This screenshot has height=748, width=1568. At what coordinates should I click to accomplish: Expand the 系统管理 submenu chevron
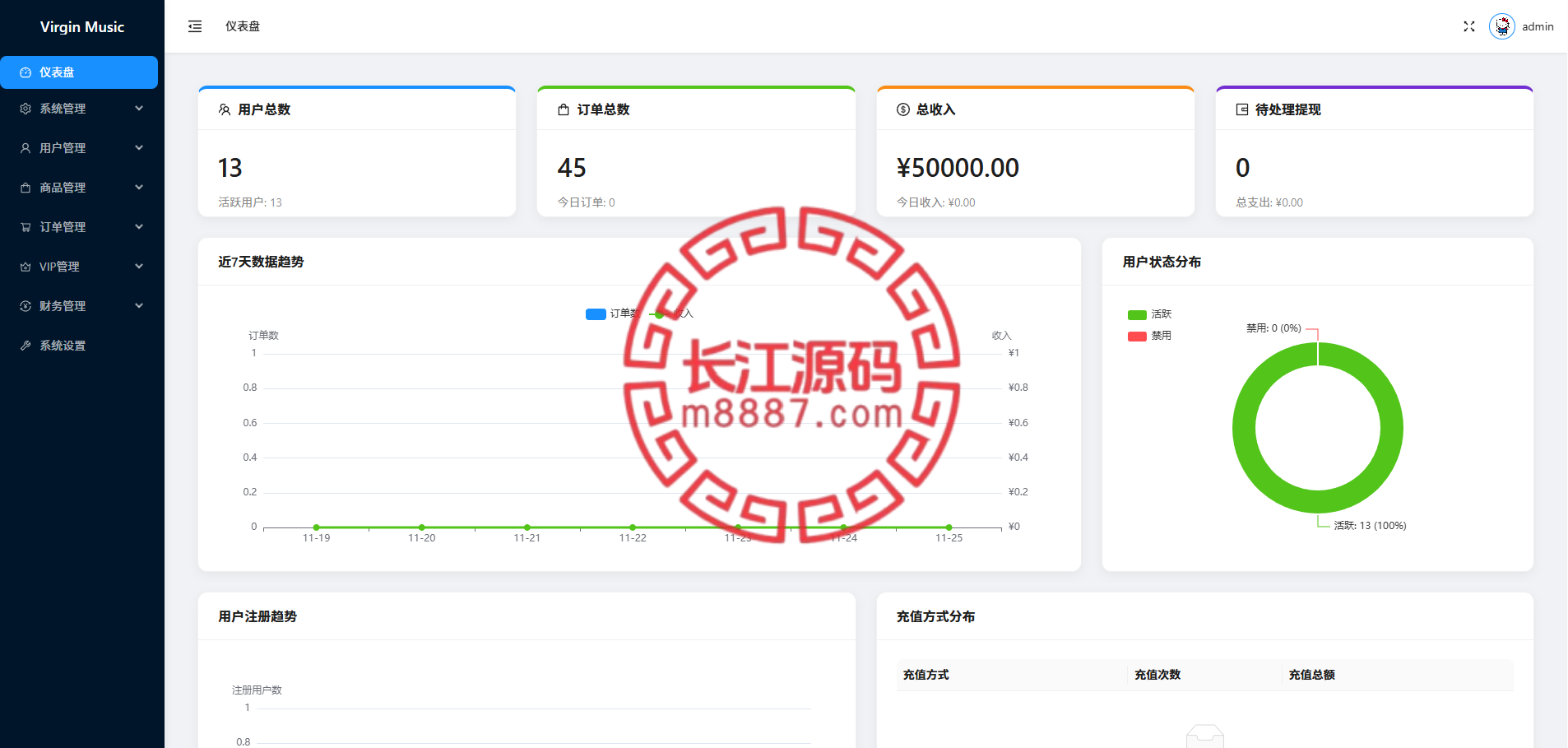[139, 108]
